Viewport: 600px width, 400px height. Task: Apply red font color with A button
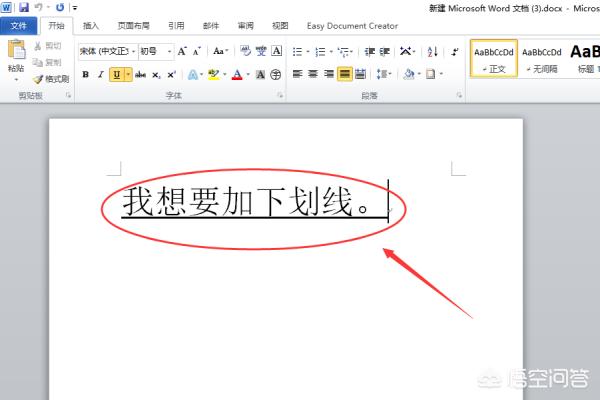[237, 74]
